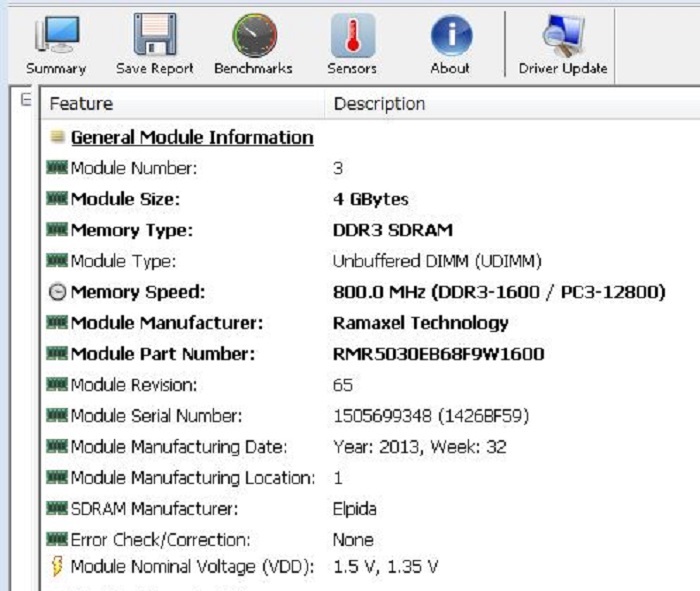Launch Driver Update from toolbar
700x591 pixels.
[562, 37]
